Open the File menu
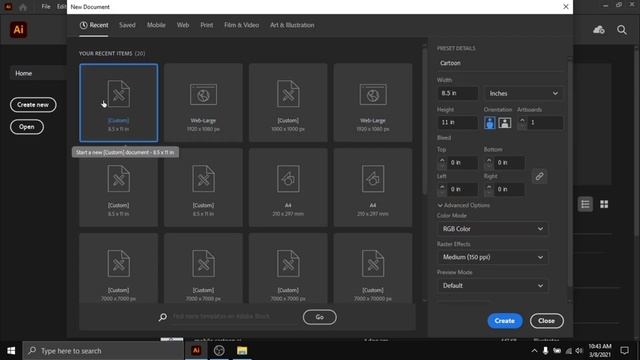 point(46,7)
